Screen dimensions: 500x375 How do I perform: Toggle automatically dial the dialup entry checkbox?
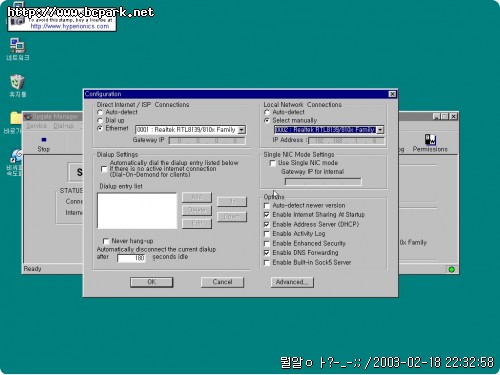click(104, 169)
